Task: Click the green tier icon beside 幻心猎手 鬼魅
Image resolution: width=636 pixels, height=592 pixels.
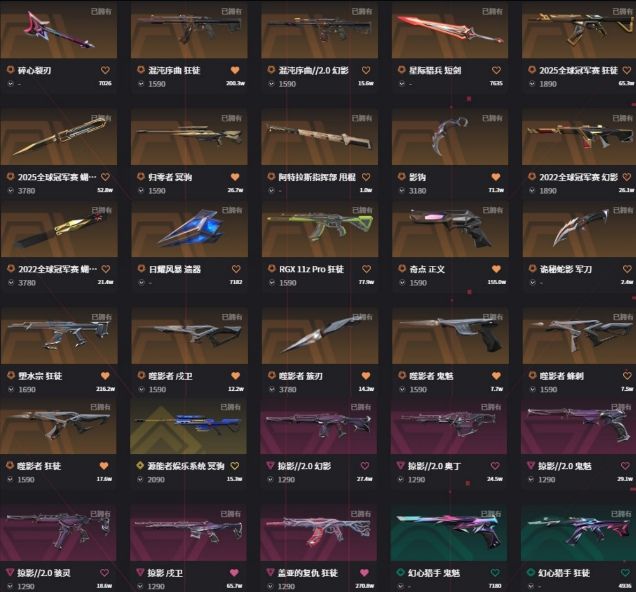Action: (x=400, y=573)
